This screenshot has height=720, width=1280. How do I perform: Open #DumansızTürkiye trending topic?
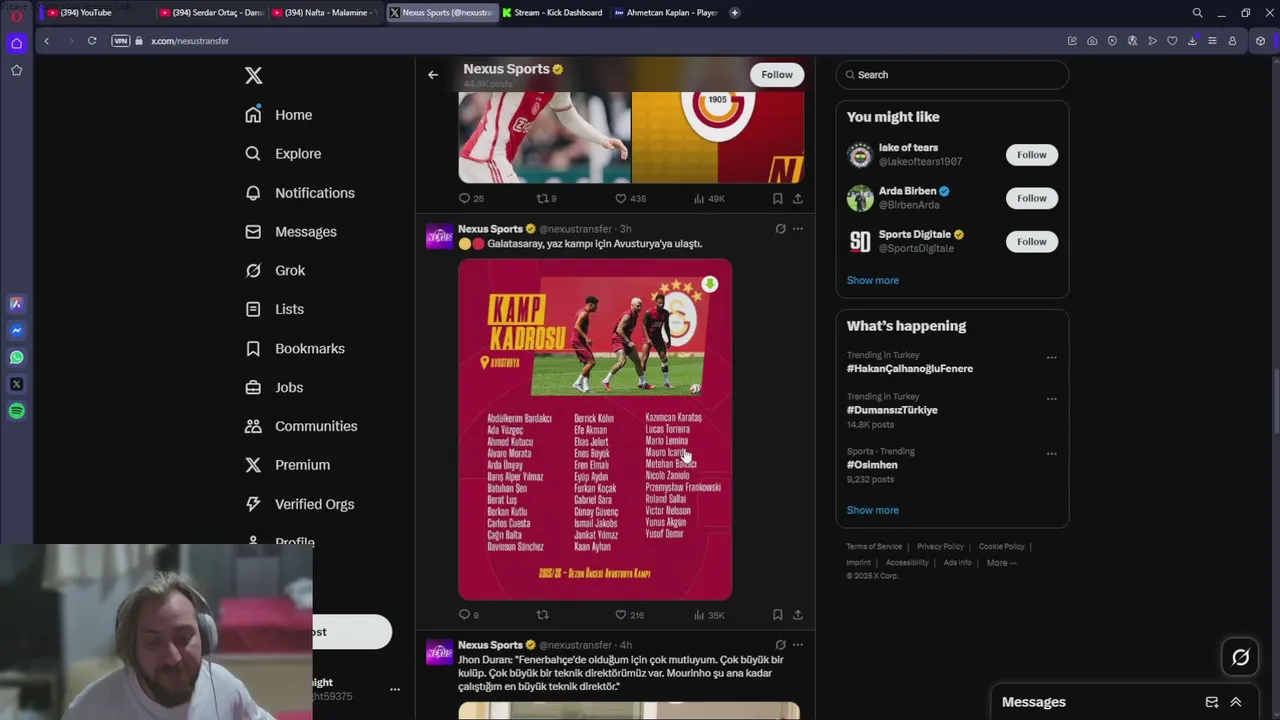[892, 410]
